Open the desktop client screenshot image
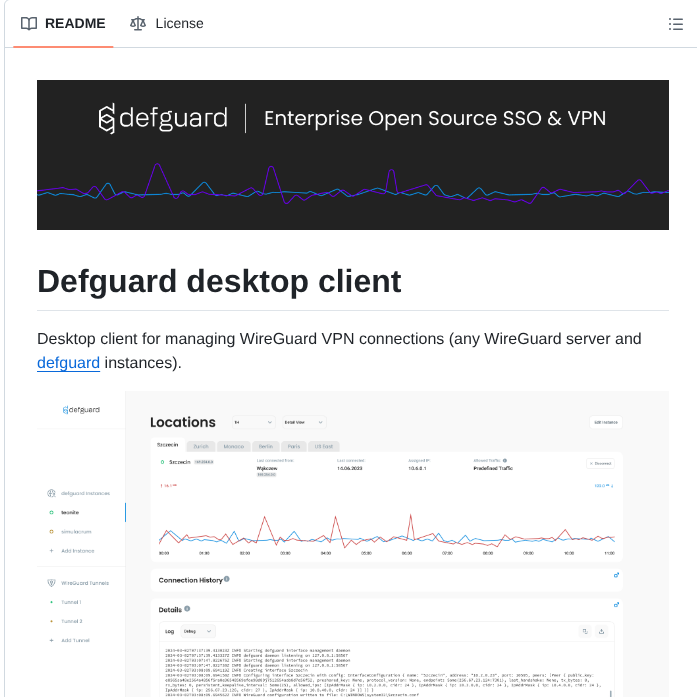 353,544
